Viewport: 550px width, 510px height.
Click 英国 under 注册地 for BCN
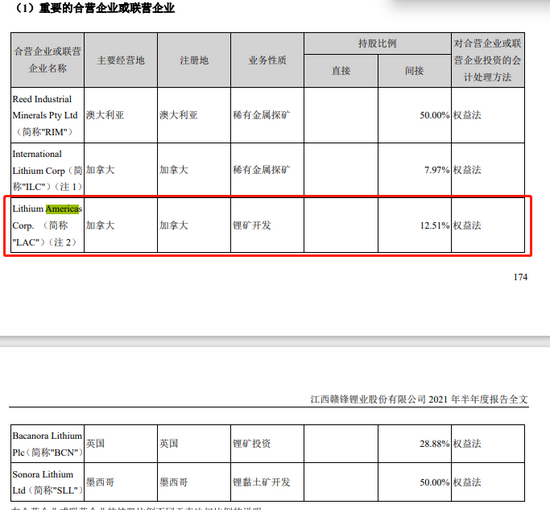point(169,444)
